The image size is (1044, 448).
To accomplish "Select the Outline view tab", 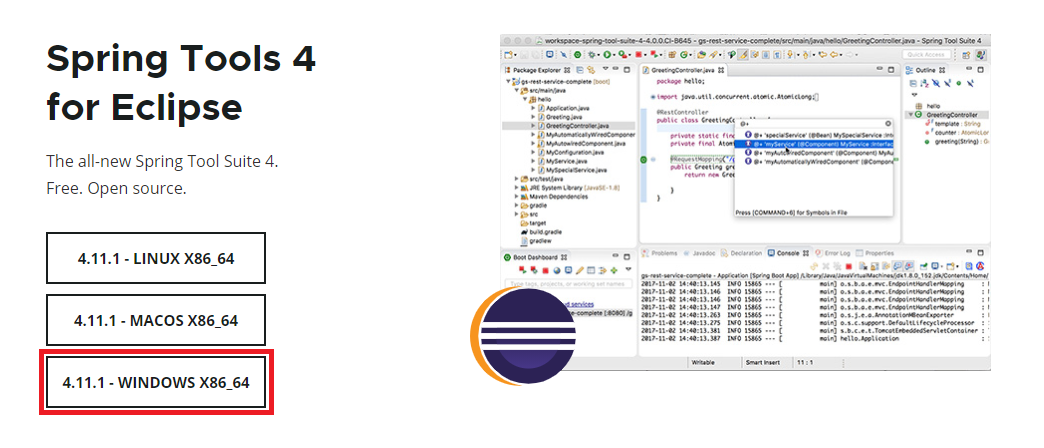I will (x=925, y=70).
